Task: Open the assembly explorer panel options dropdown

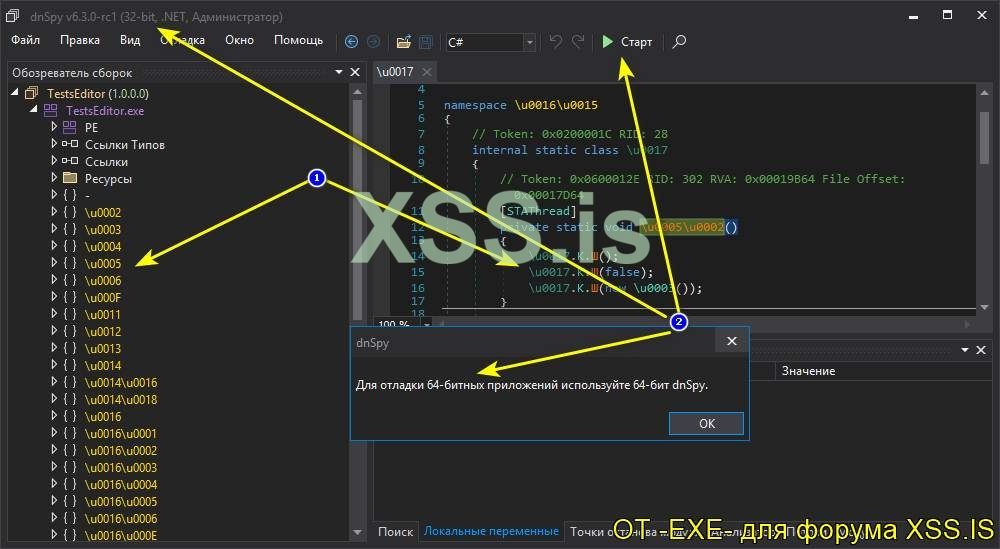Action: [x=339, y=72]
